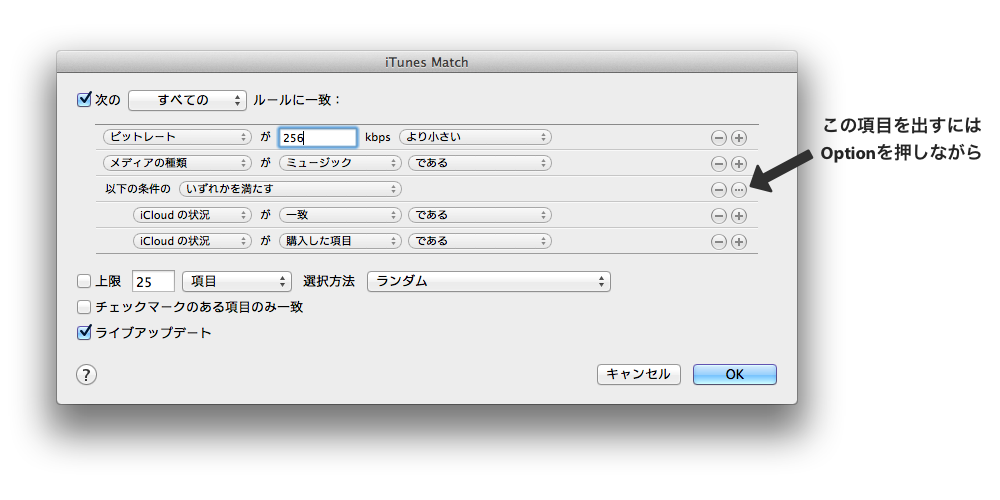Toggle the 次の ルールに一致 checkbox
Viewport: 1000px width, 500px height.
click(84, 99)
